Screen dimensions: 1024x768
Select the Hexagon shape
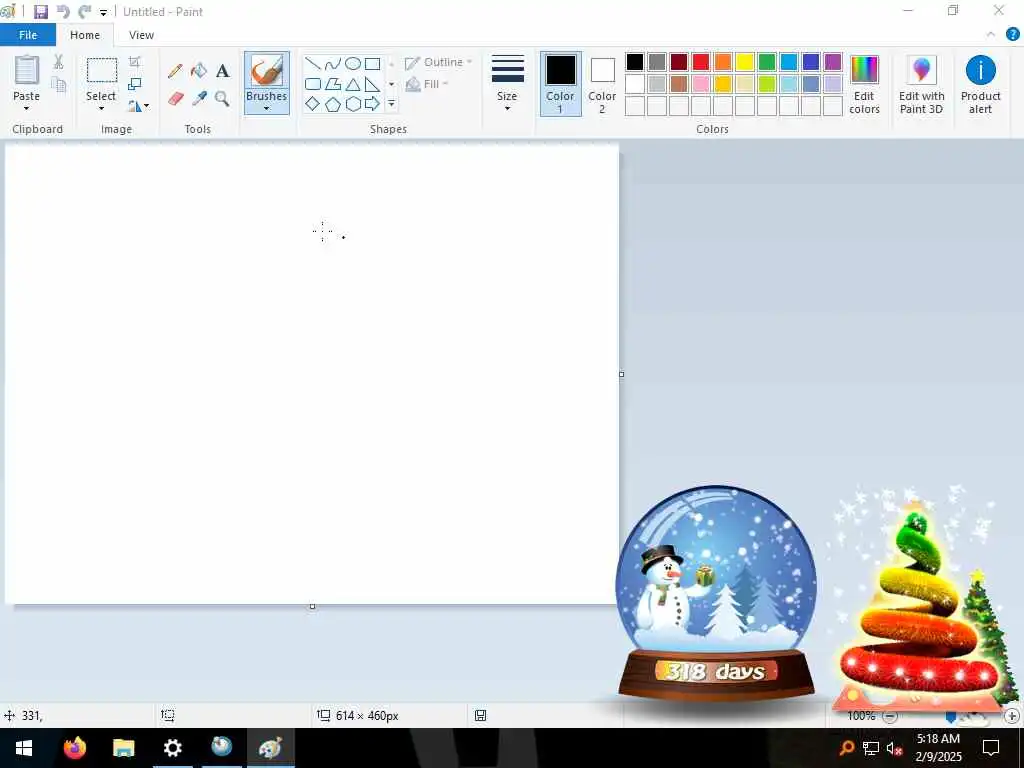coord(353,104)
